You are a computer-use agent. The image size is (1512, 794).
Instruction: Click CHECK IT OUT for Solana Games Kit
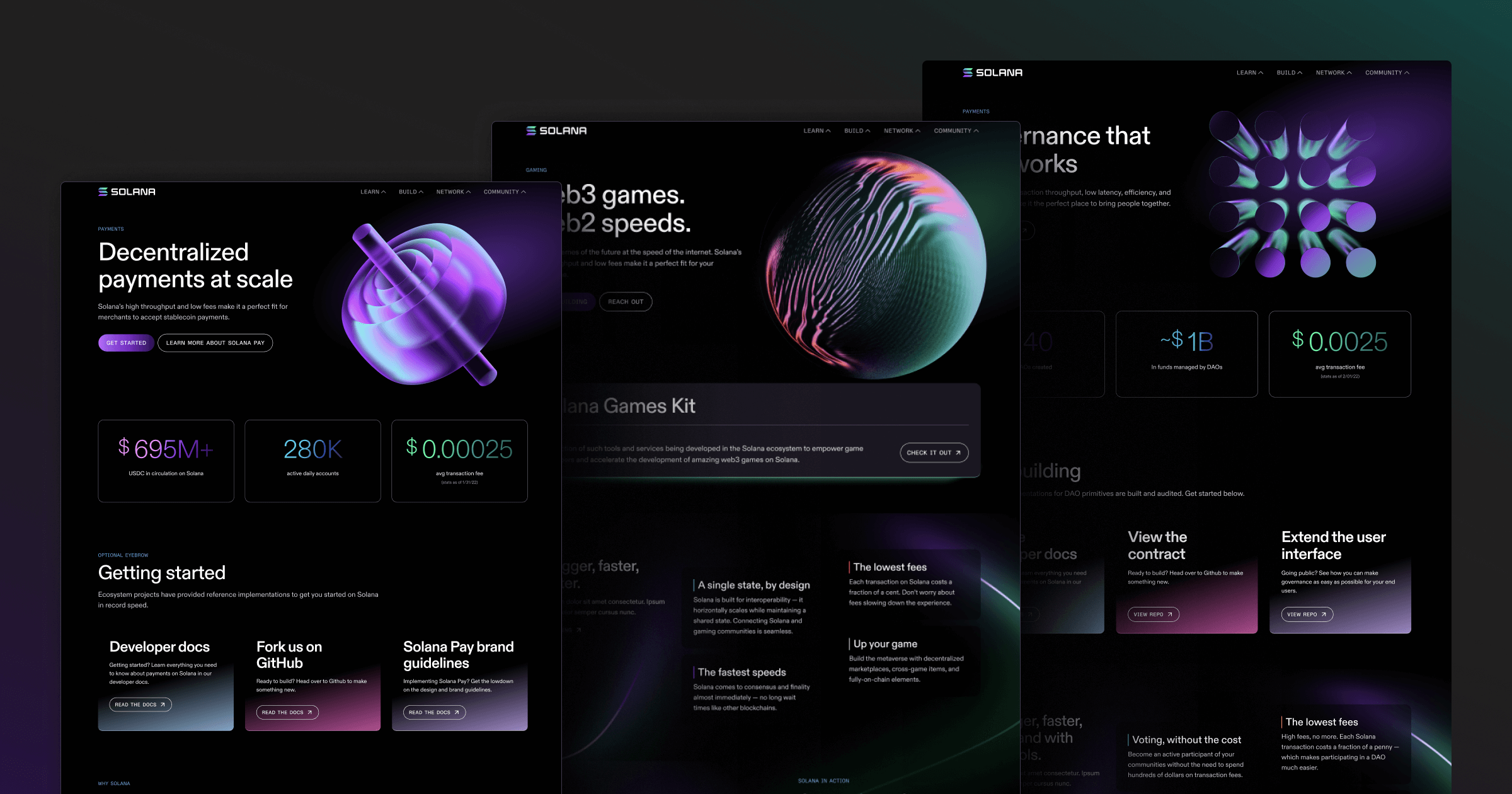pos(934,452)
